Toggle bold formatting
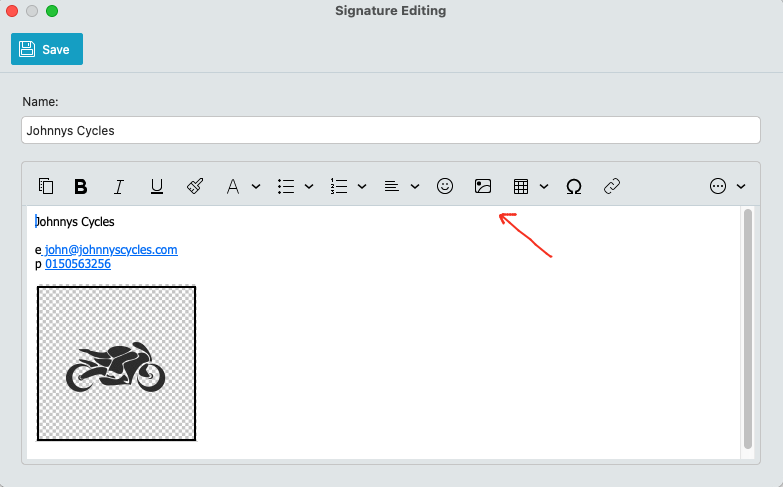Image resolution: width=783 pixels, height=487 pixels. (x=80, y=186)
